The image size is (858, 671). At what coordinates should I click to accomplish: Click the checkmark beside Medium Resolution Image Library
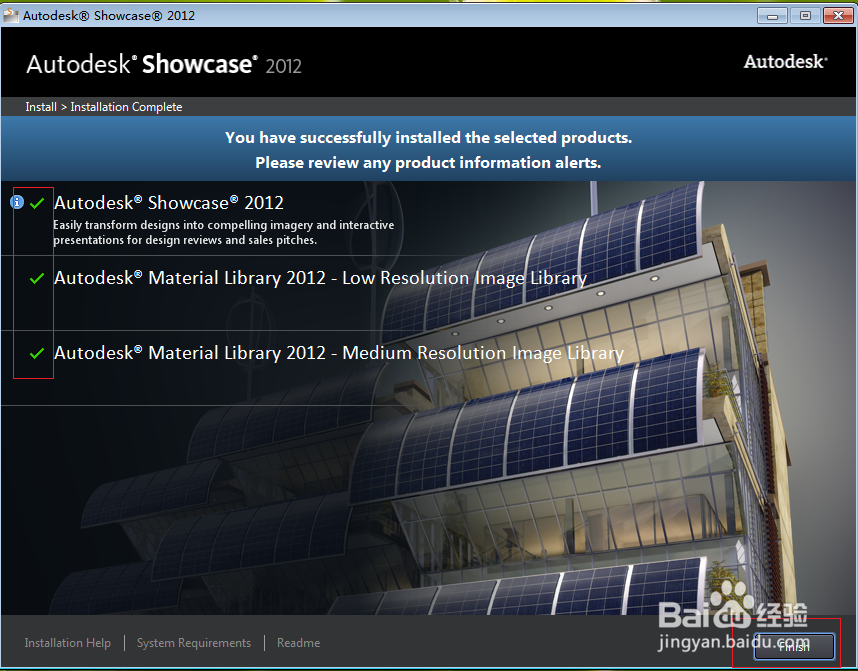point(37,354)
